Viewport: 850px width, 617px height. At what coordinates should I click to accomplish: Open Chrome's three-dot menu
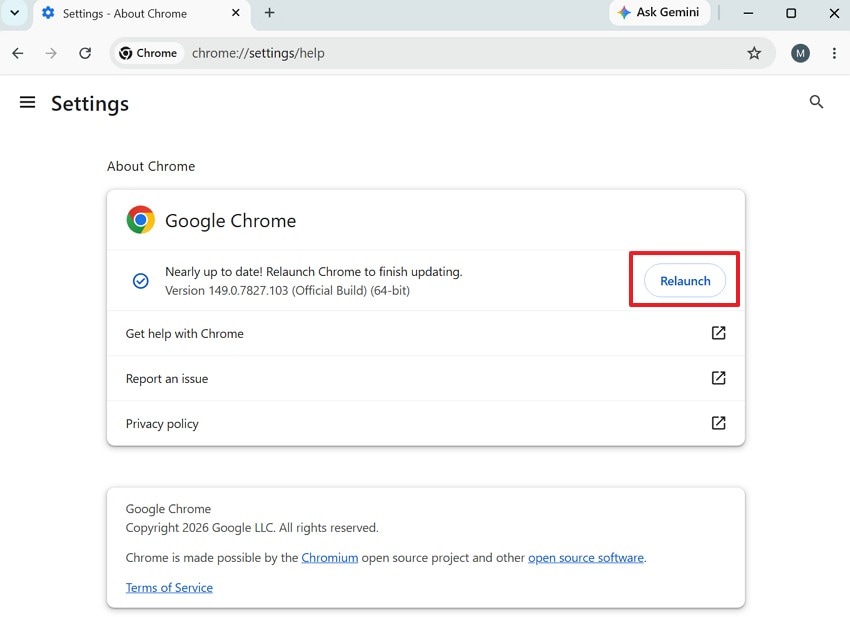point(834,53)
